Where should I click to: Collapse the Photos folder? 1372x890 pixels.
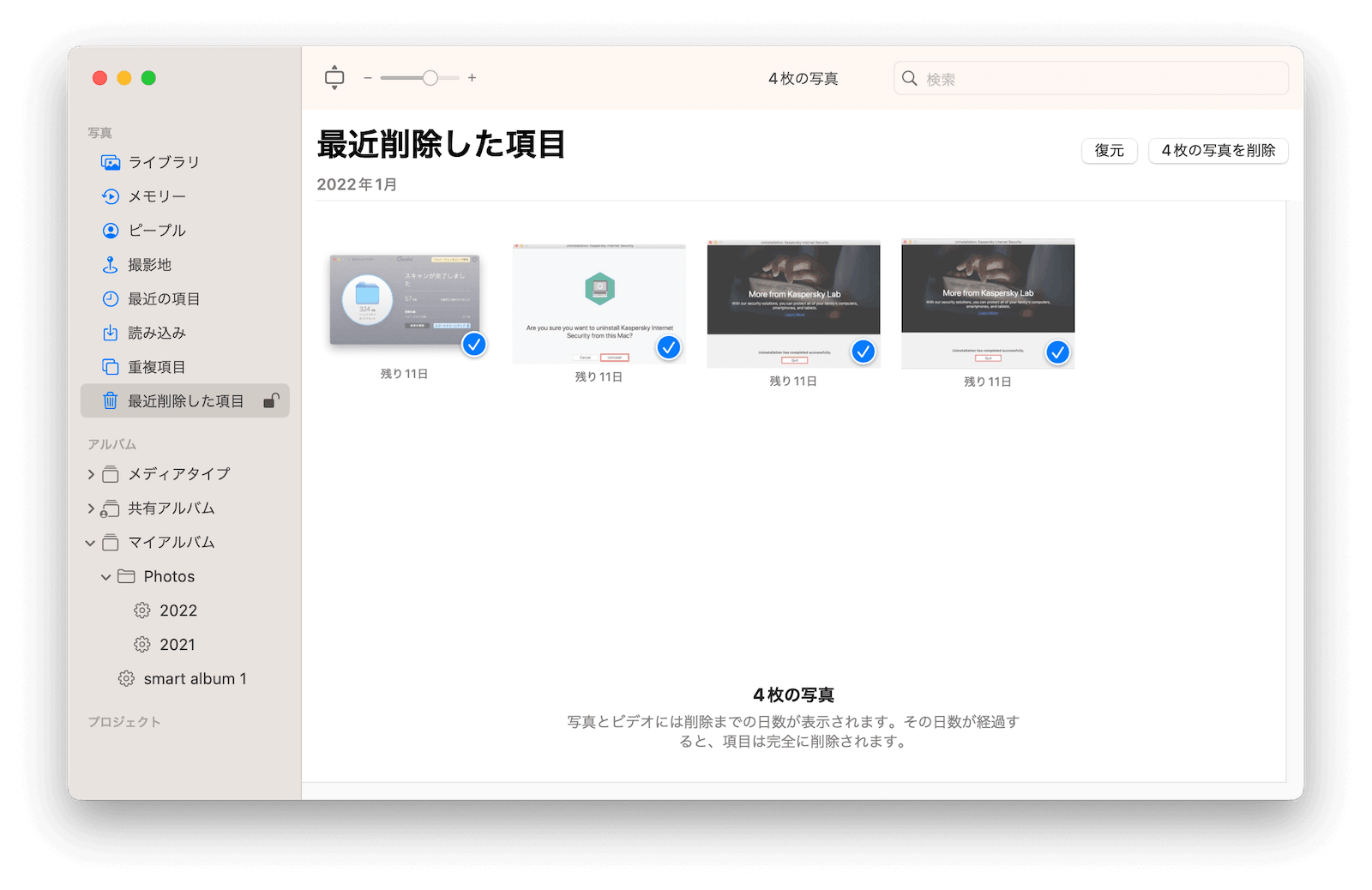pos(106,577)
